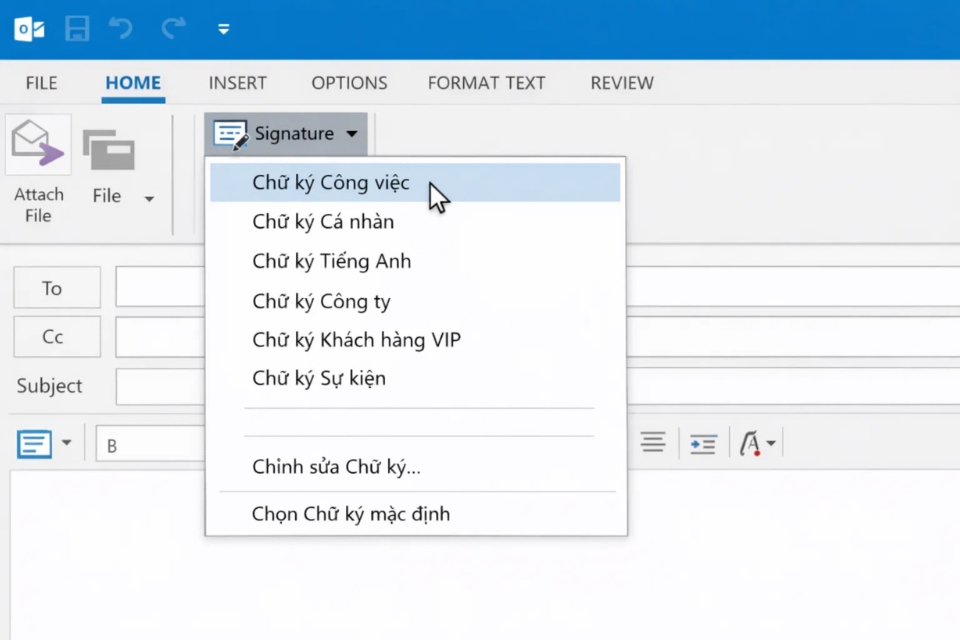
Task: Click the Undo icon
Action: pos(120,29)
